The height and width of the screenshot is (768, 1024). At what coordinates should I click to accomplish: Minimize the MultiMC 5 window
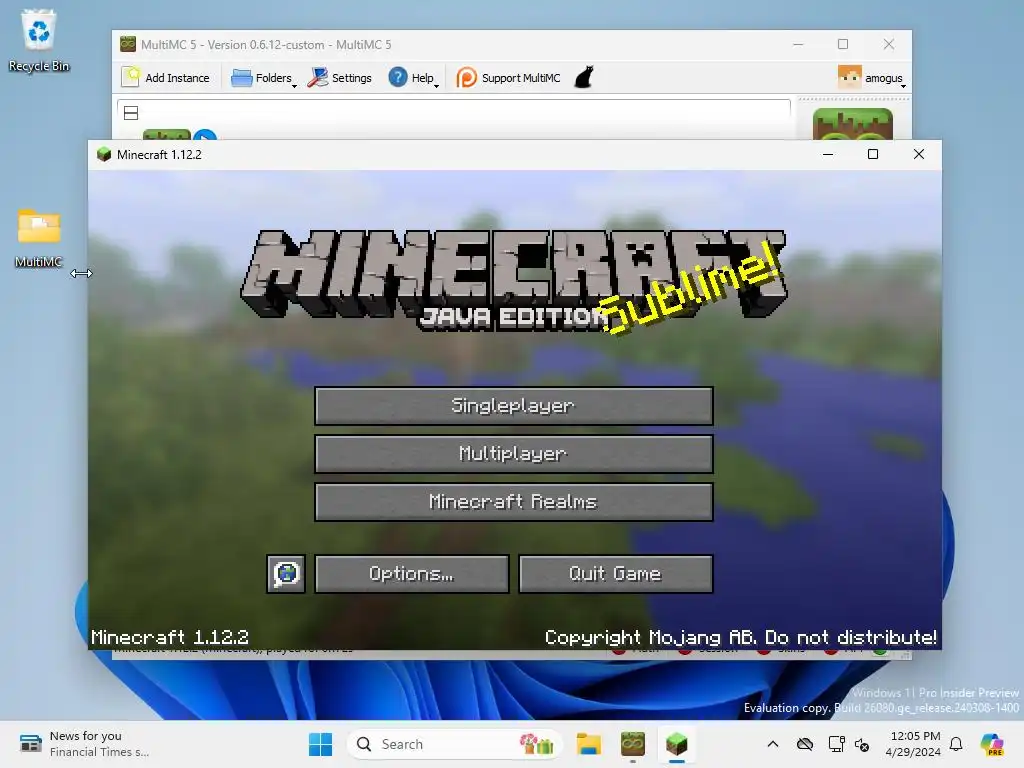click(798, 44)
